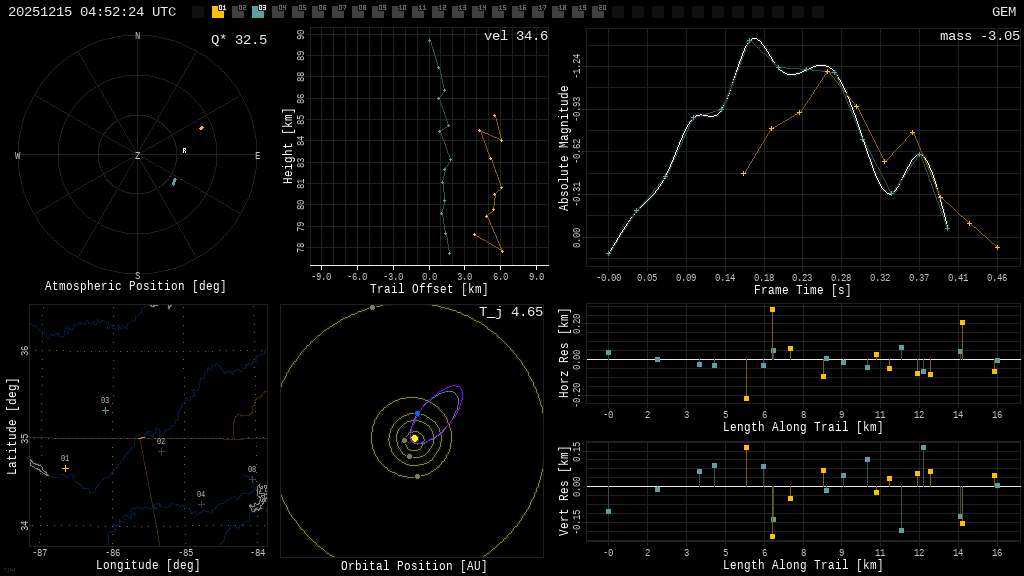Click the Q* 32.5 angle label

point(239,40)
